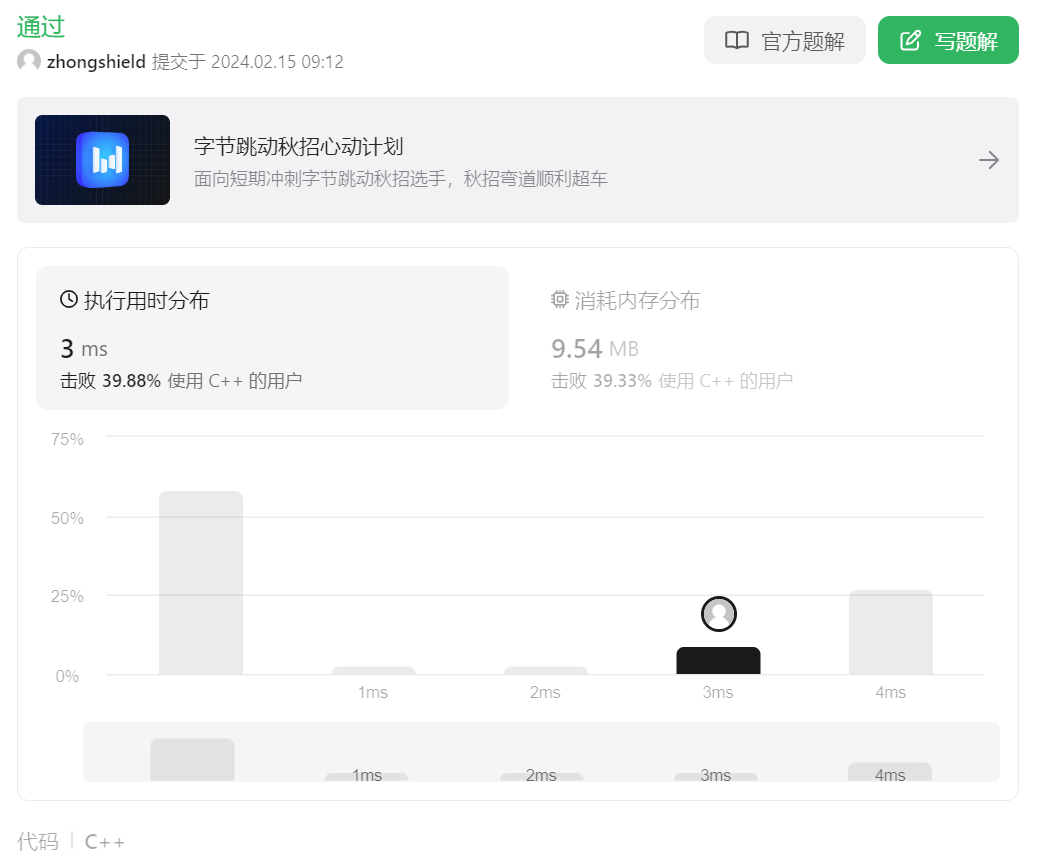Open the 字节跳动秋招心动计划 title

point(298,146)
